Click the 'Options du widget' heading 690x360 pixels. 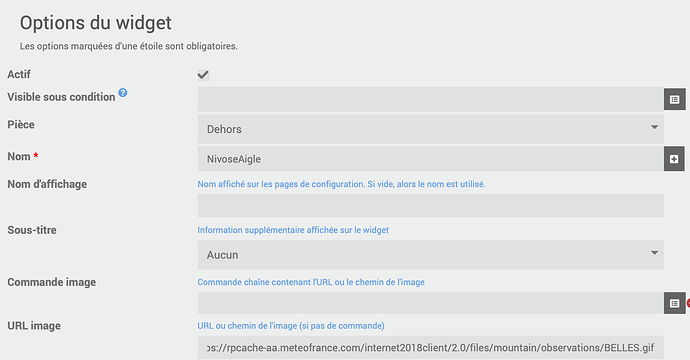pyautogui.click(x=95, y=23)
